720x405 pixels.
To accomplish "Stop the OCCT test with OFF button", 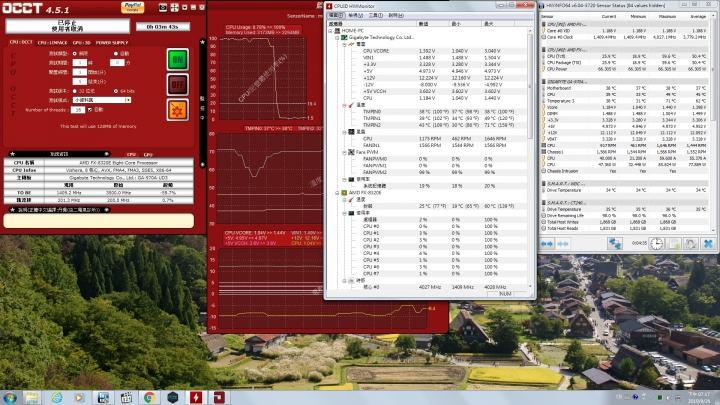I will pyautogui.click(x=177, y=84).
